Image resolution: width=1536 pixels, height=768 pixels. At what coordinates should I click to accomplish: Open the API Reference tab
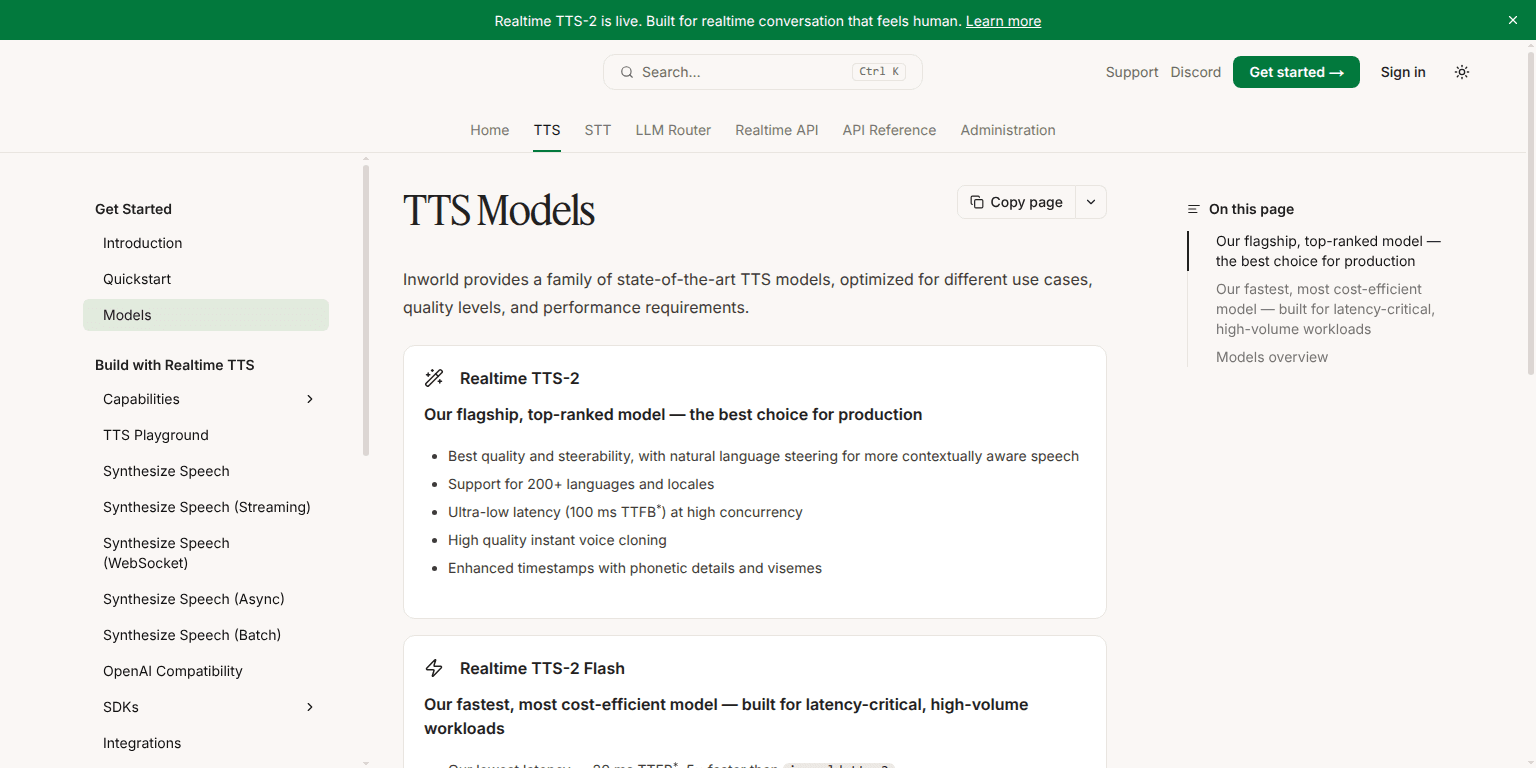(889, 130)
